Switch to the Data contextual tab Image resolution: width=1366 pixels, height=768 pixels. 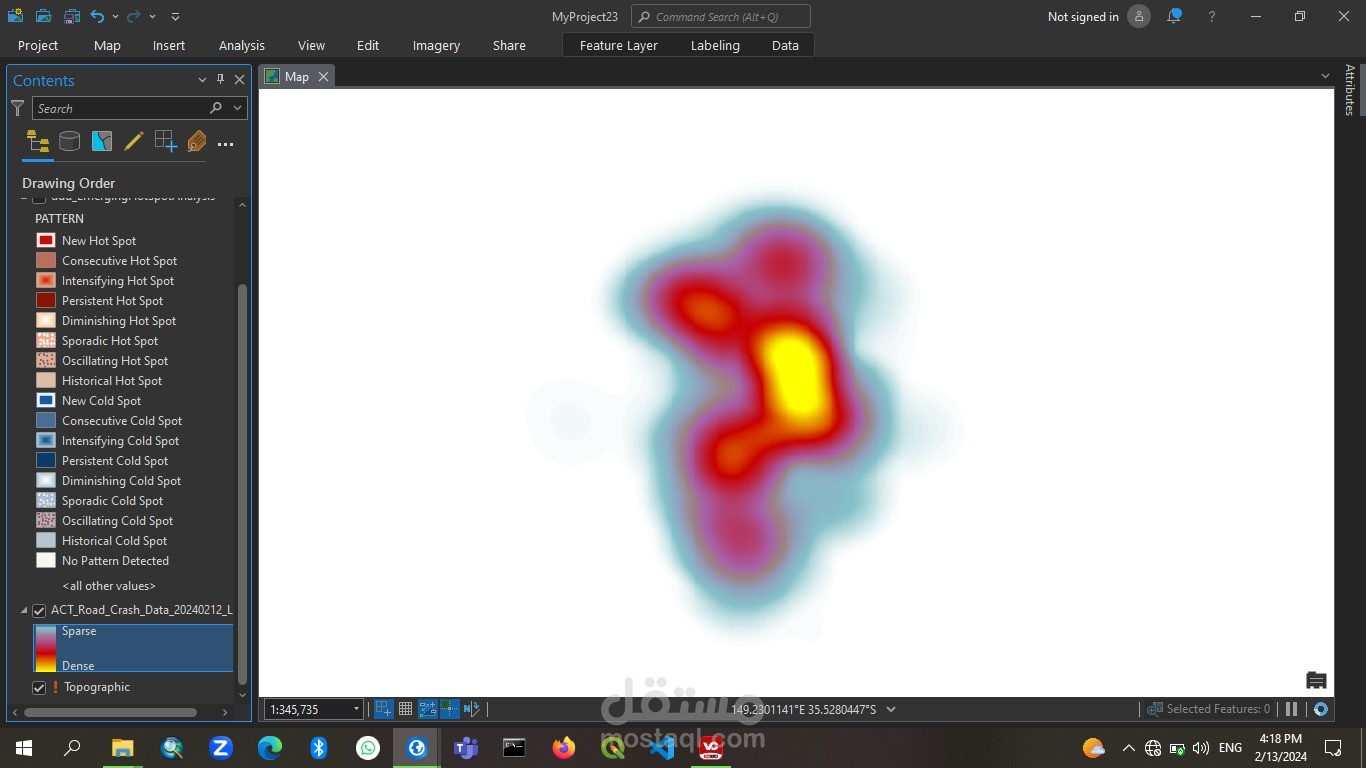pyautogui.click(x=785, y=45)
